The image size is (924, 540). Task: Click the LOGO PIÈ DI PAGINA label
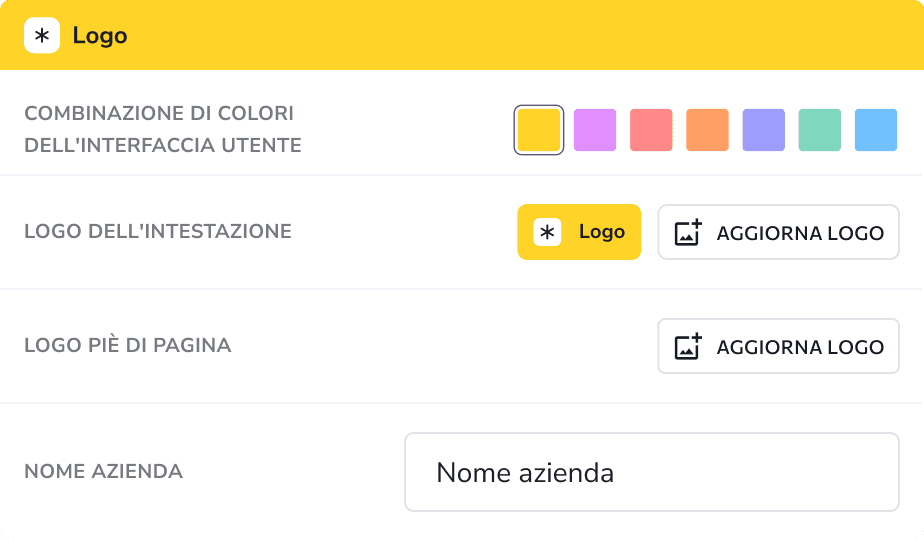[x=128, y=345]
